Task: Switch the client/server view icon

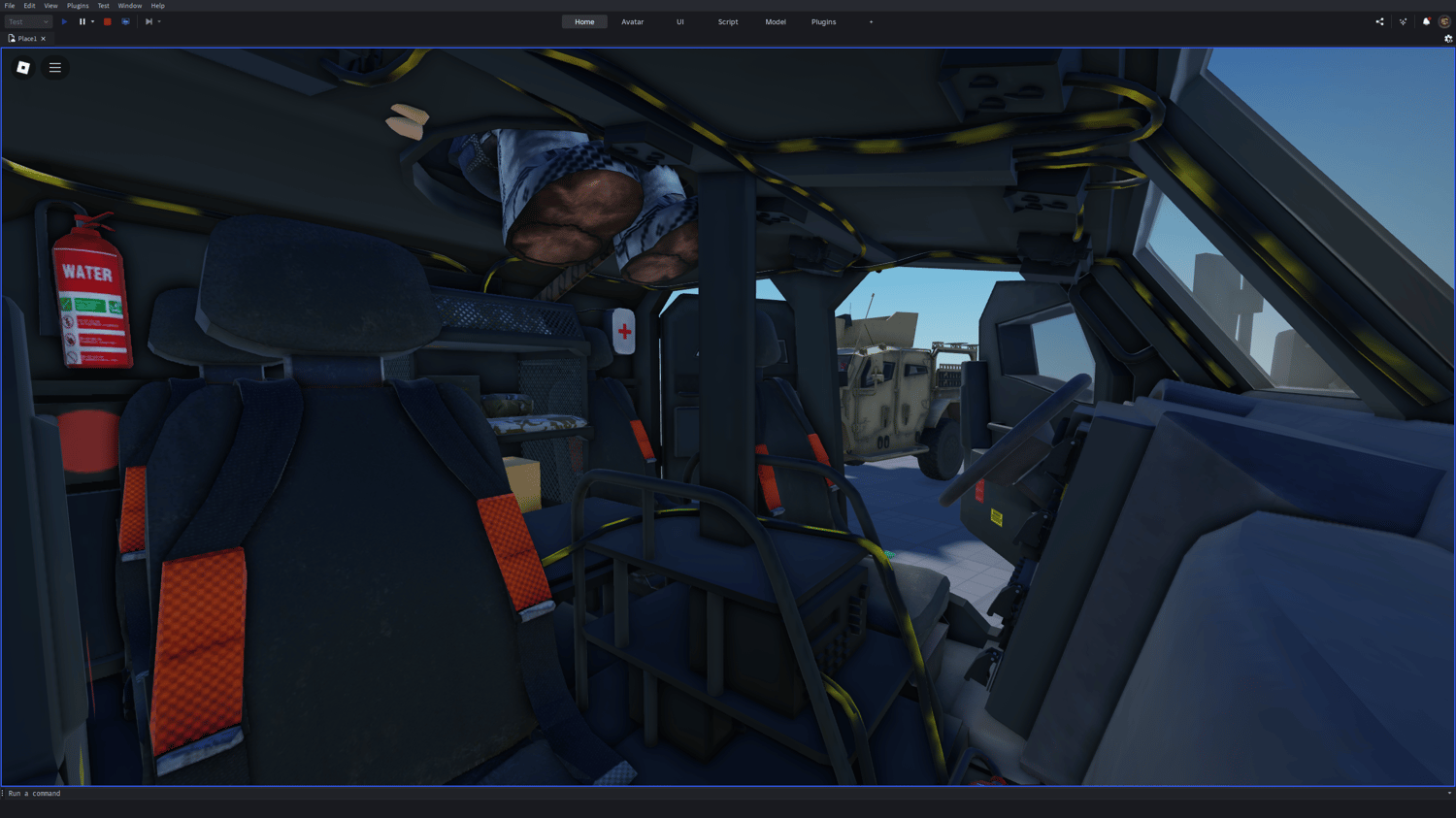Action: pyautogui.click(x=125, y=21)
